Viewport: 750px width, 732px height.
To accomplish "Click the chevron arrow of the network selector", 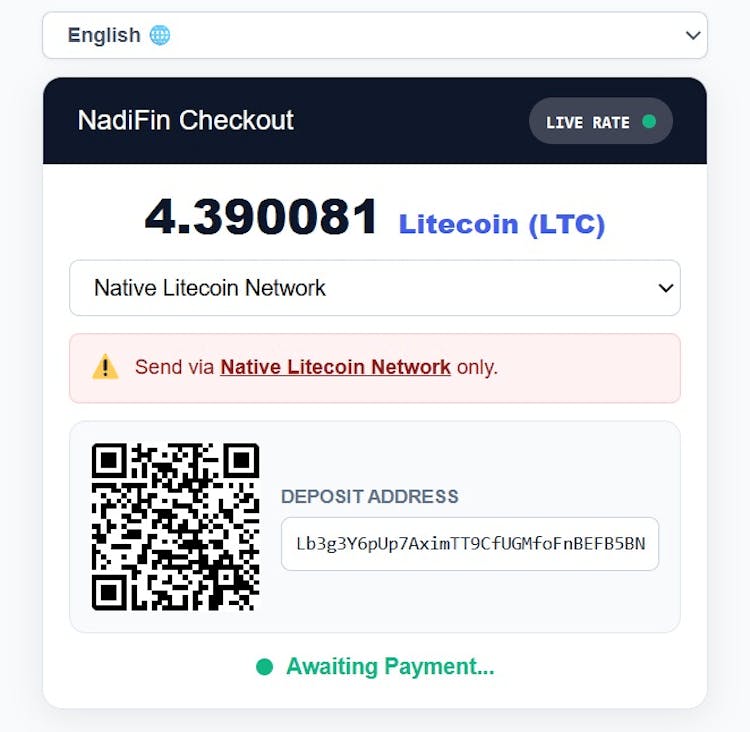I will [x=666, y=288].
